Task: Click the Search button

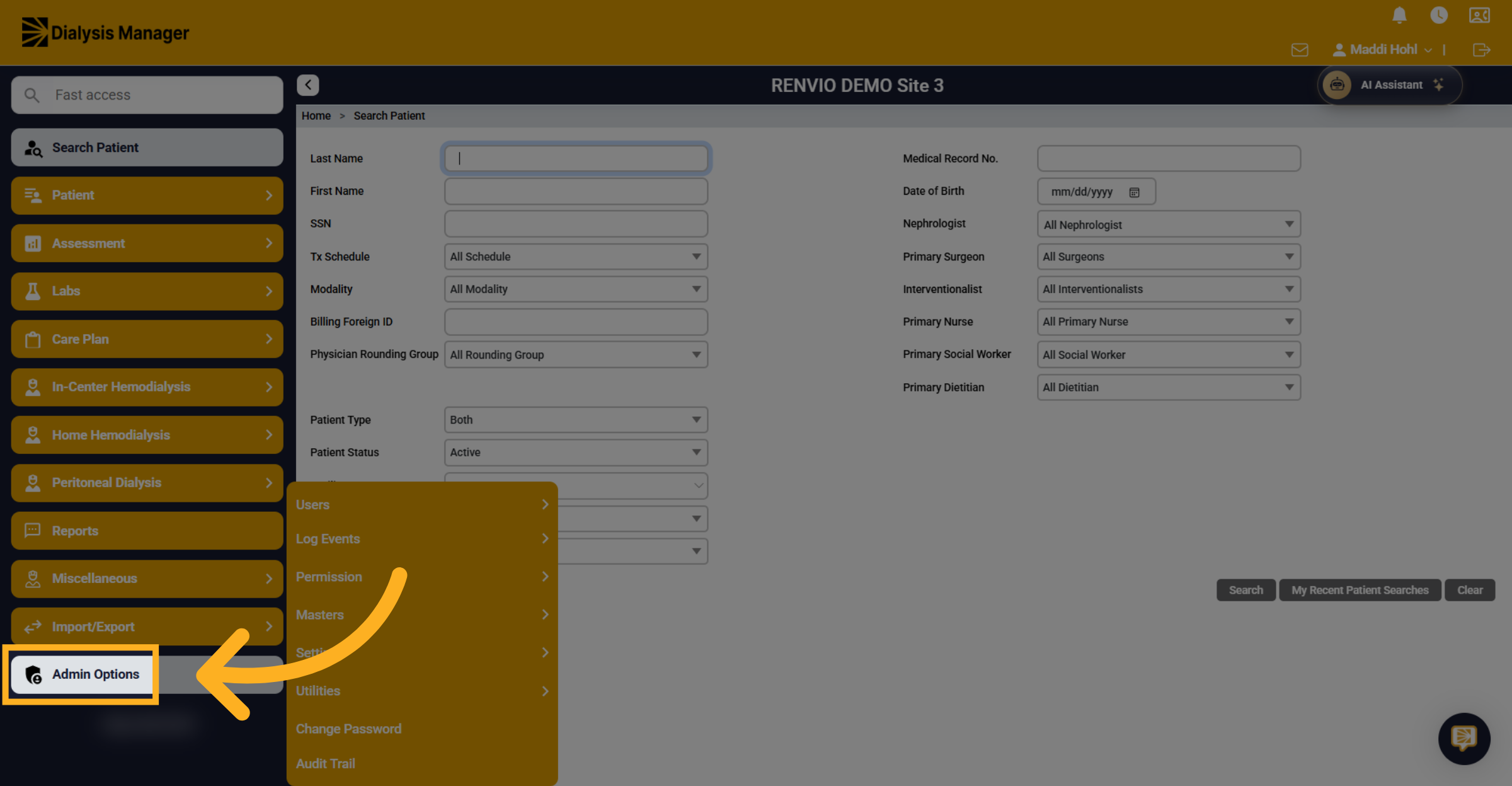Action: click(1246, 590)
